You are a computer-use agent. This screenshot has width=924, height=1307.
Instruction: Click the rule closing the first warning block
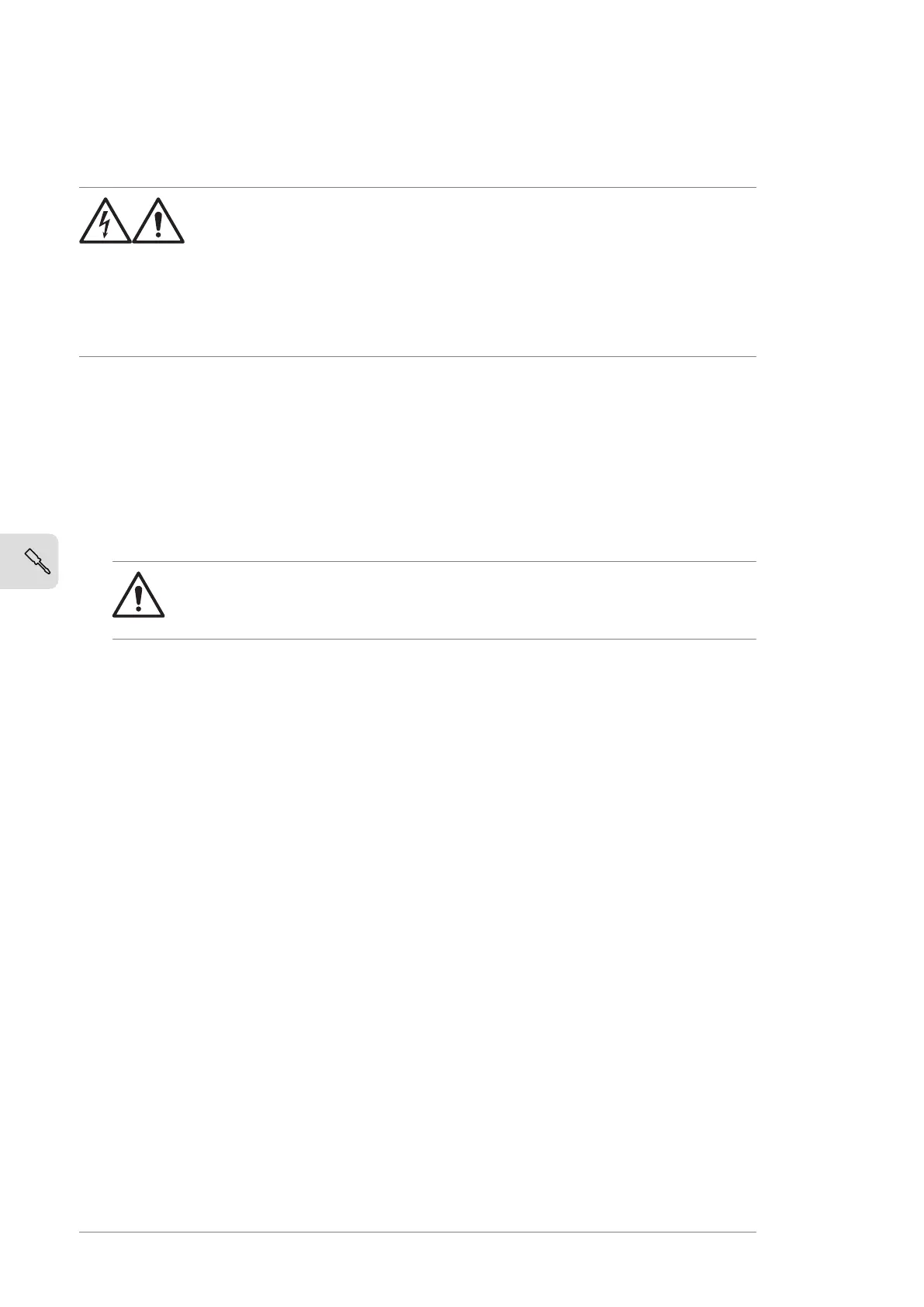click(x=417, y=357)
